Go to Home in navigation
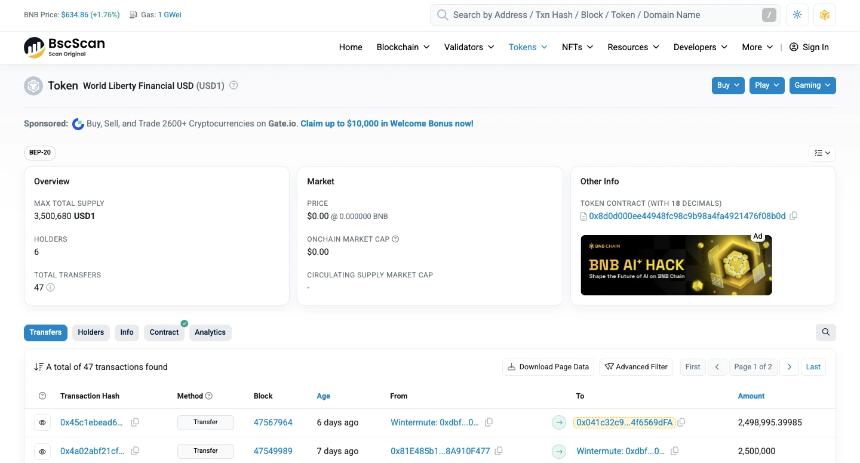The width and height of the screenshot is (860, 463). click(350, 47)
